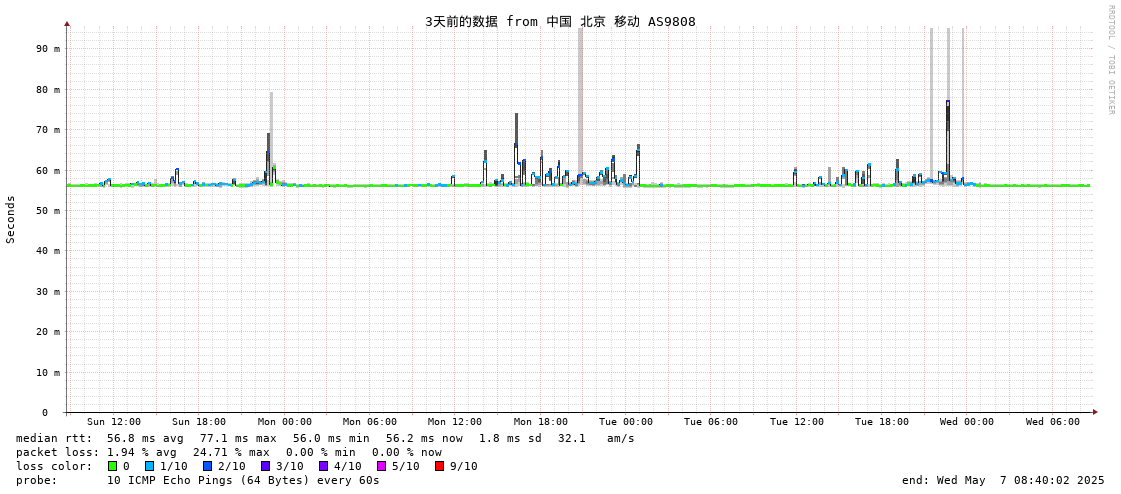Click the magenta 5/10 loss swatch
The width and height of the screenshot is (1121, 494).
382,466
